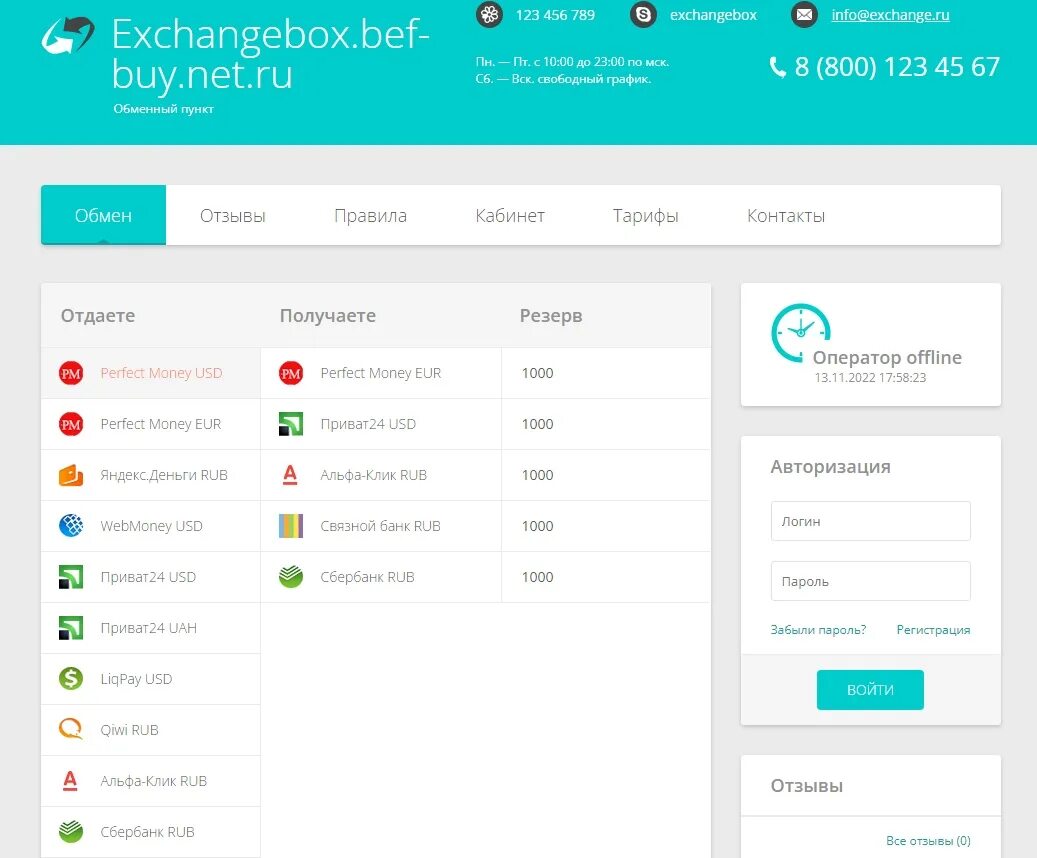Click the Приват24 UAH icon

click(x=71, y=628)
